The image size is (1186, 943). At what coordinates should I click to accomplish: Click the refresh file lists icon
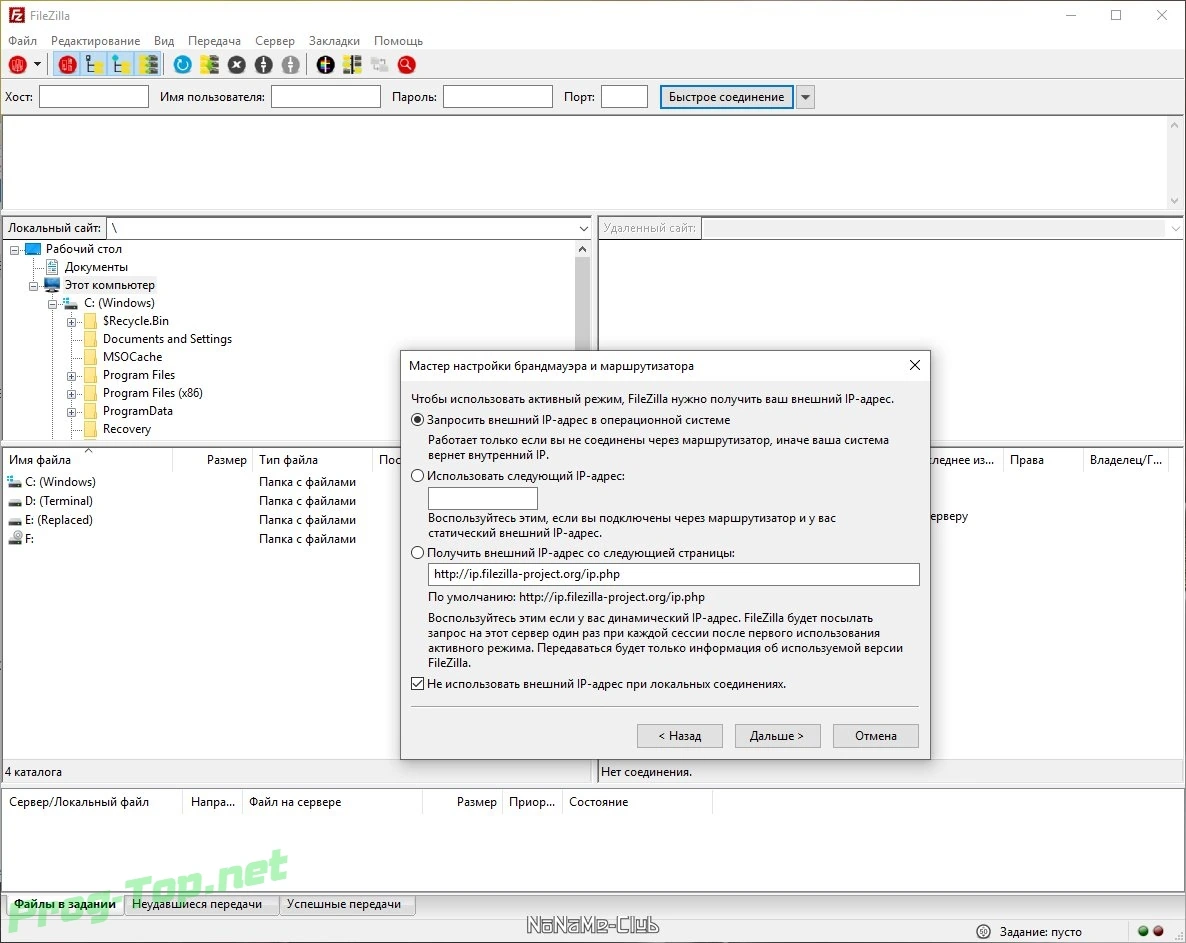pos(182,65)
